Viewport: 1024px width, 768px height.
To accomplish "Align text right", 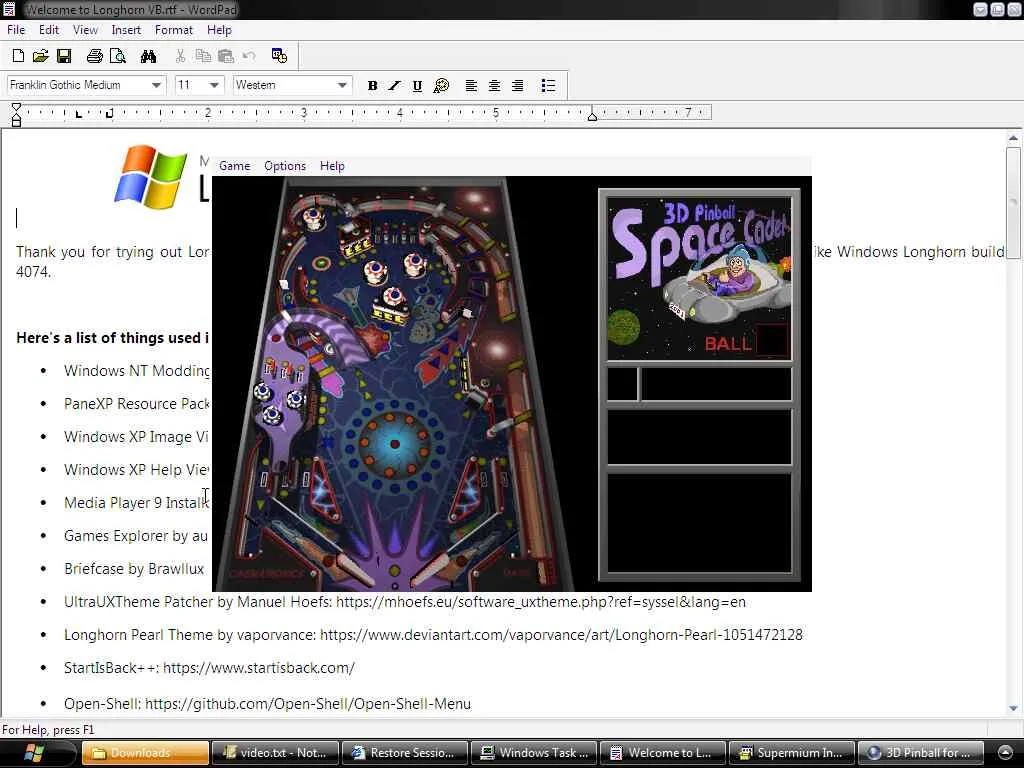I will tap(517, 86).
